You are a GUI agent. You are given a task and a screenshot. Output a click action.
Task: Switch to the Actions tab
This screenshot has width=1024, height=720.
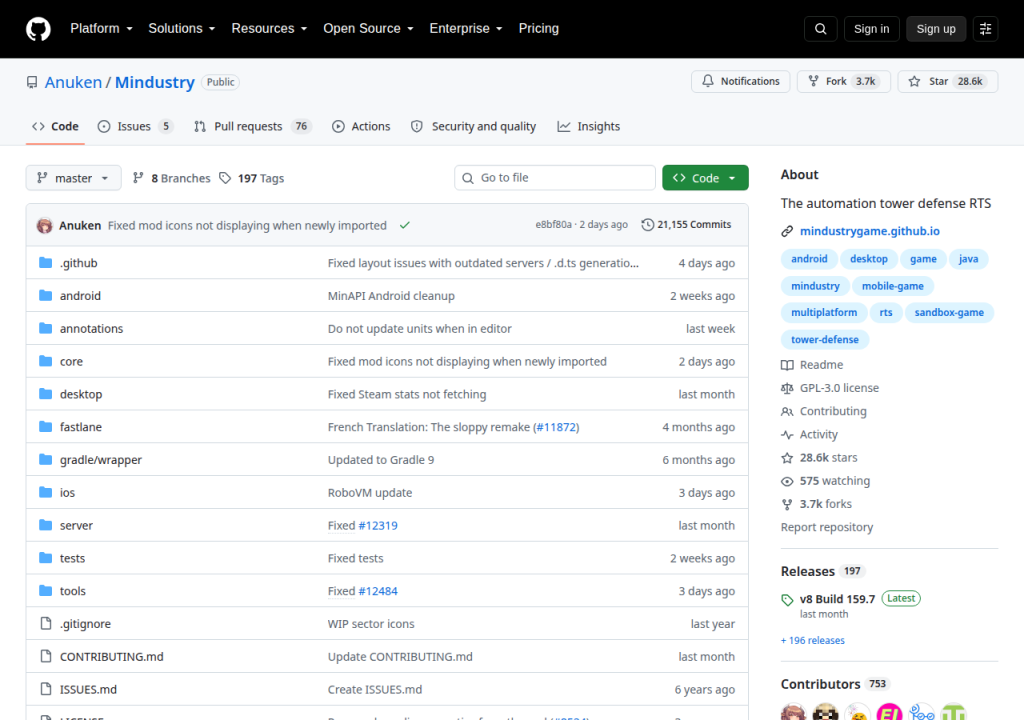pyautogui.click(x=361, y=127)
